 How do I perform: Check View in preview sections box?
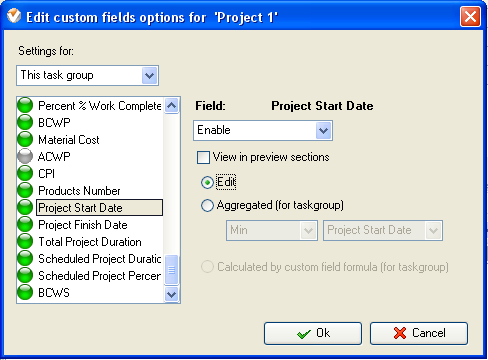click(x=203, y=157)
